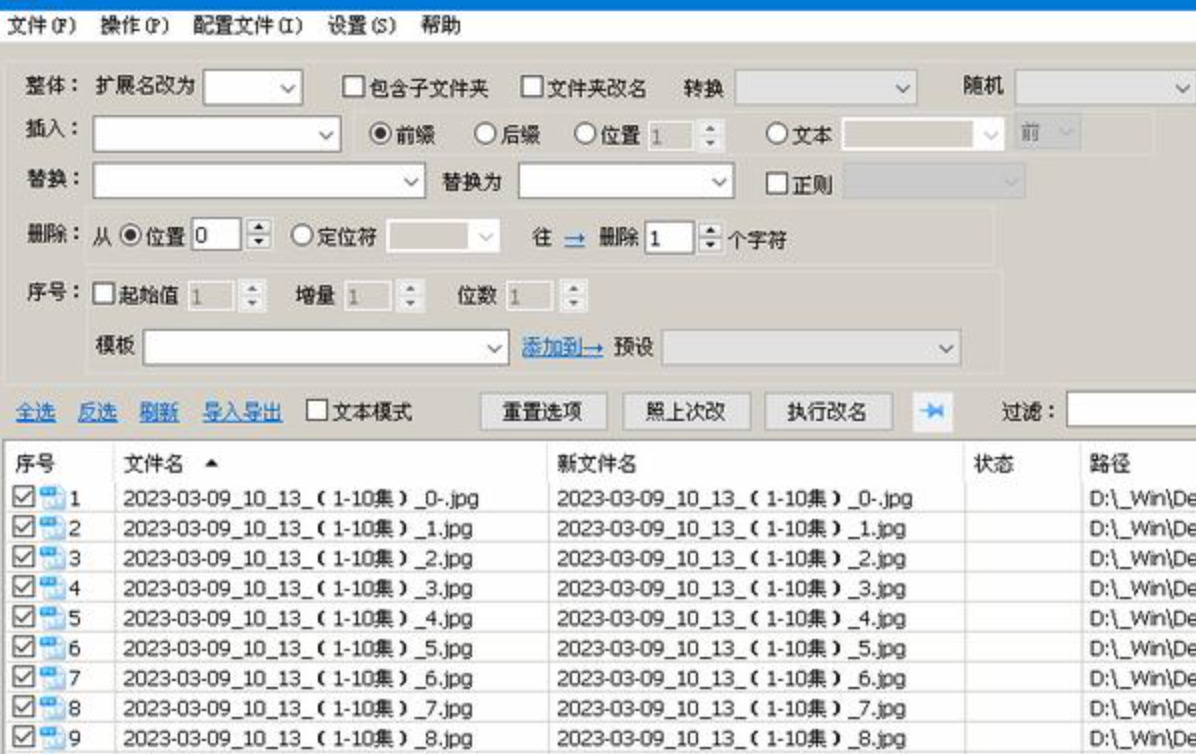Click the 刷新 link
Image resolution: width=1196 pixels, height=754 pixels.
159,412
